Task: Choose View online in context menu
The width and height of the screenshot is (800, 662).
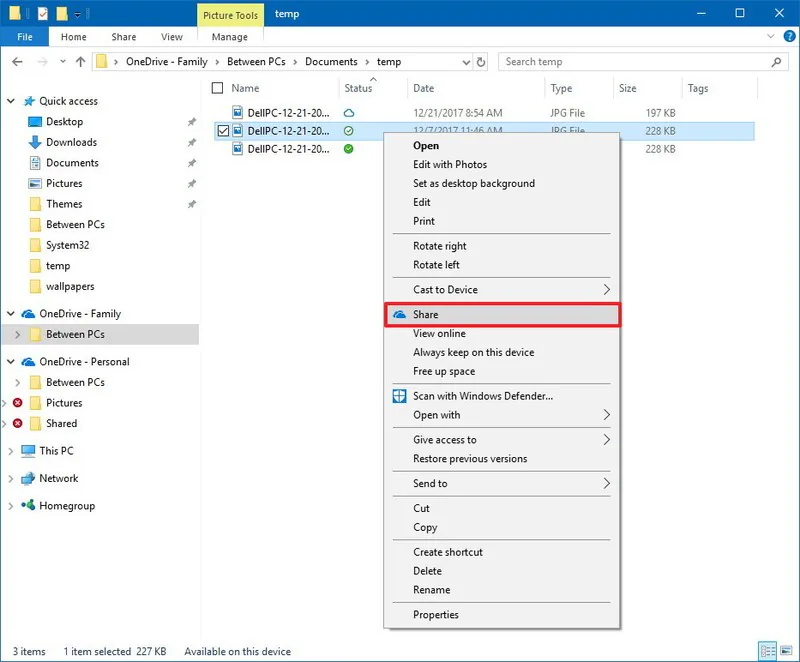Action: pos(502,334)
